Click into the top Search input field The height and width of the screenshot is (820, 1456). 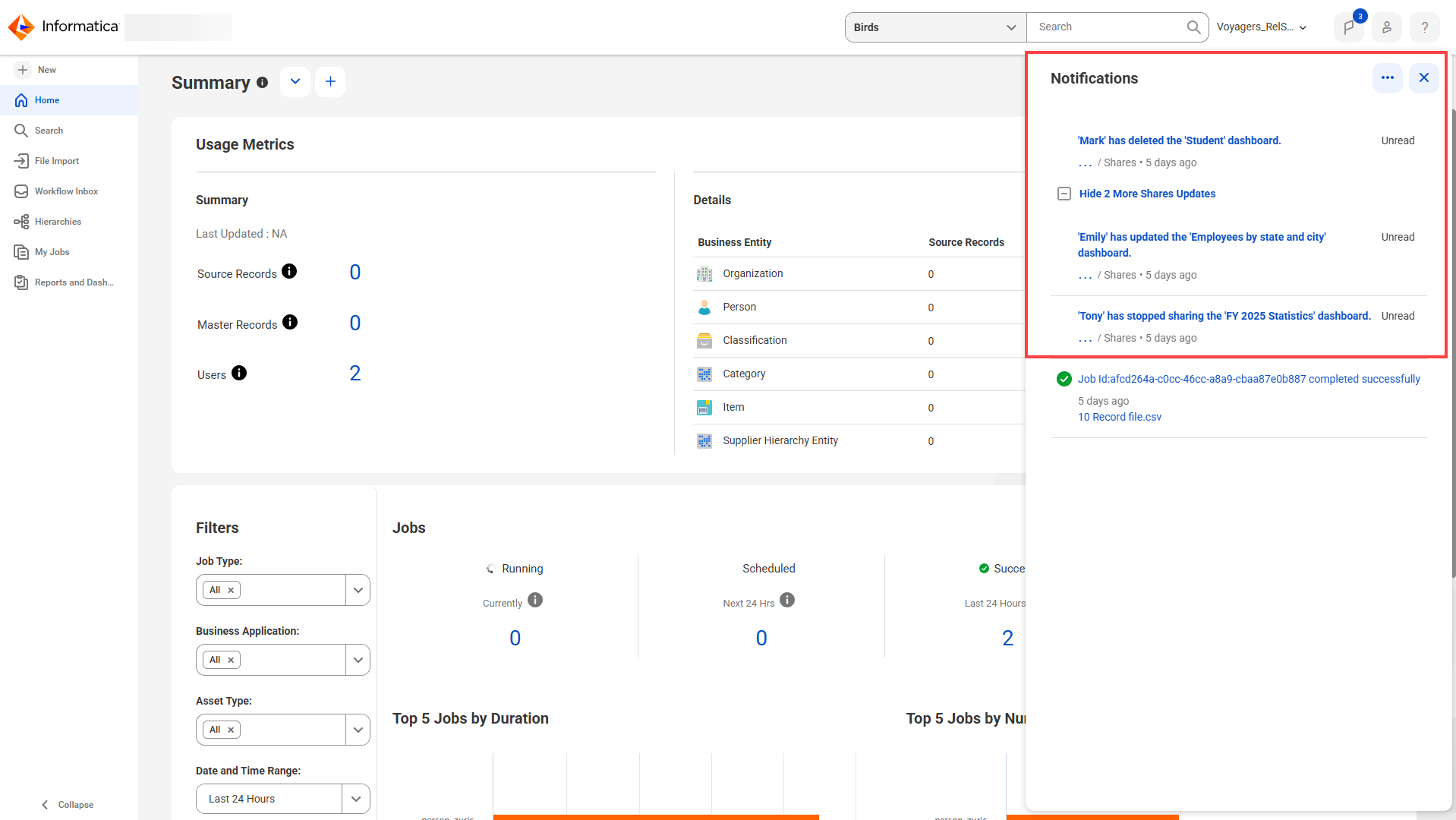(x=1108, y=27)
